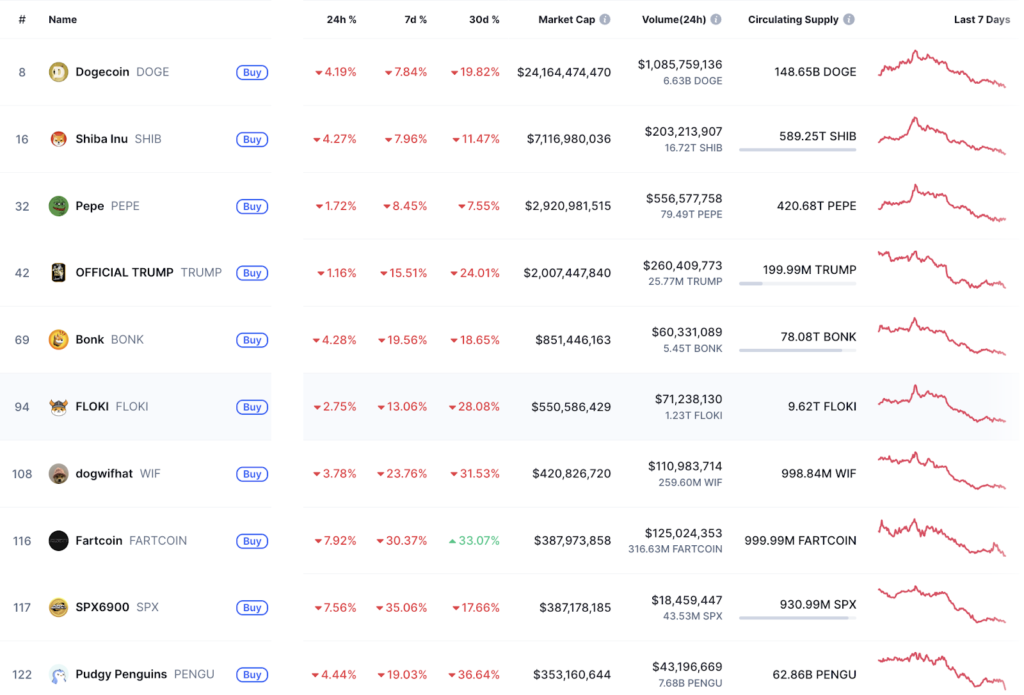
Task: Open the Pepe name link
Action: 89,206
